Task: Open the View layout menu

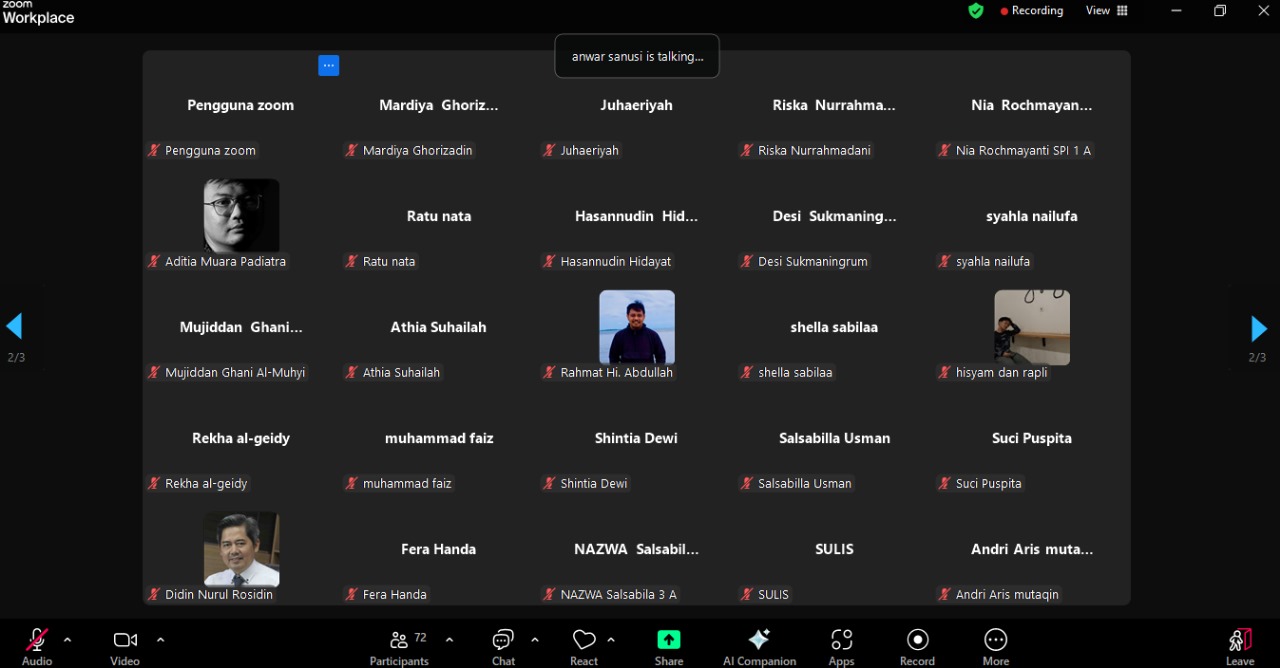Action: pos(1107,11)
